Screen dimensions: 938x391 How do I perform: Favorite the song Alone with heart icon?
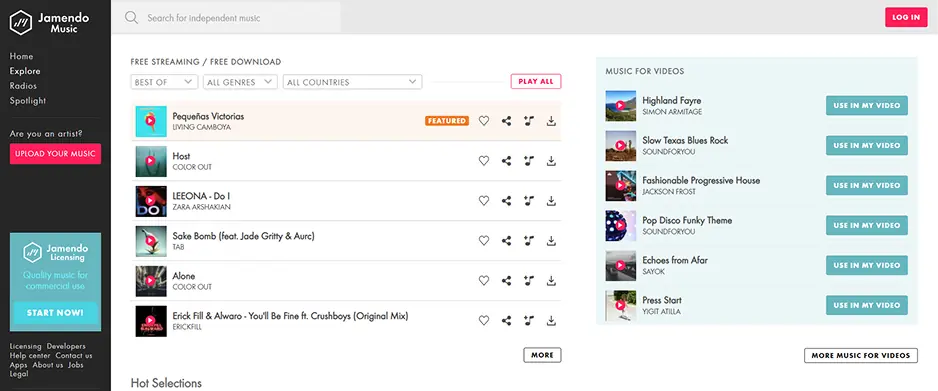[484, 280]
